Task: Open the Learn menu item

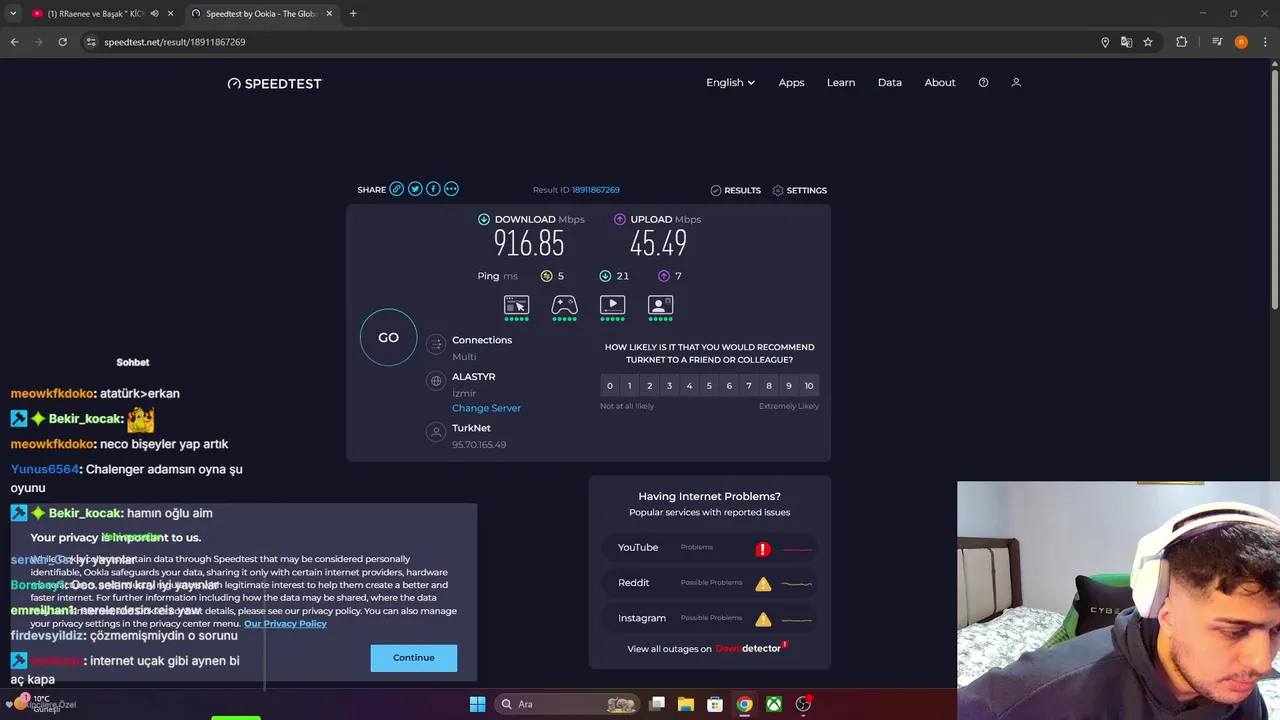Action: click(x=841, y=82)
